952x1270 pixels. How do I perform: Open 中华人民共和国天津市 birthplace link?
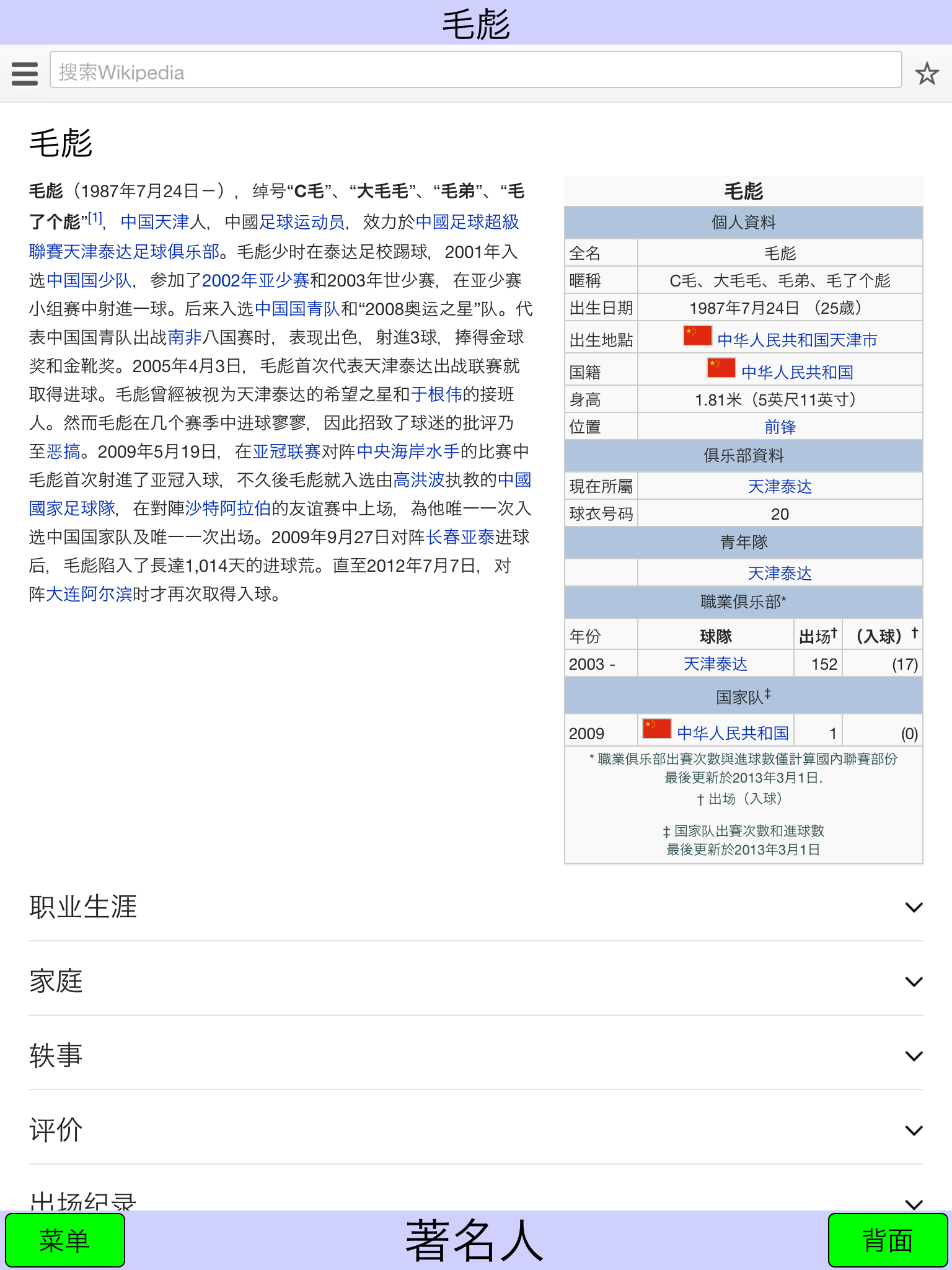click(x=797, y=340)
